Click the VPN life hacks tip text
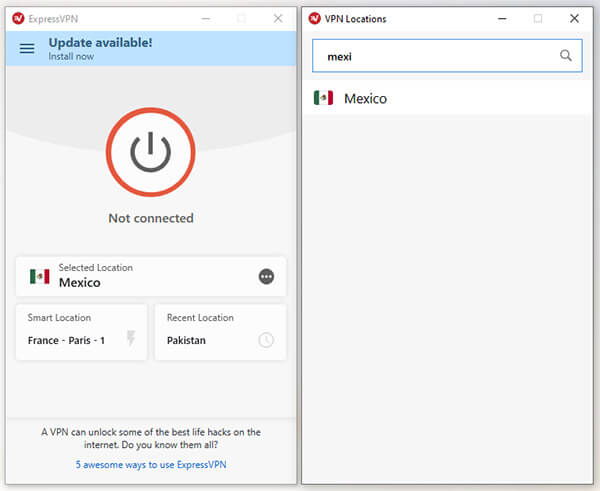The image size is (600, 491). [151, 439]
